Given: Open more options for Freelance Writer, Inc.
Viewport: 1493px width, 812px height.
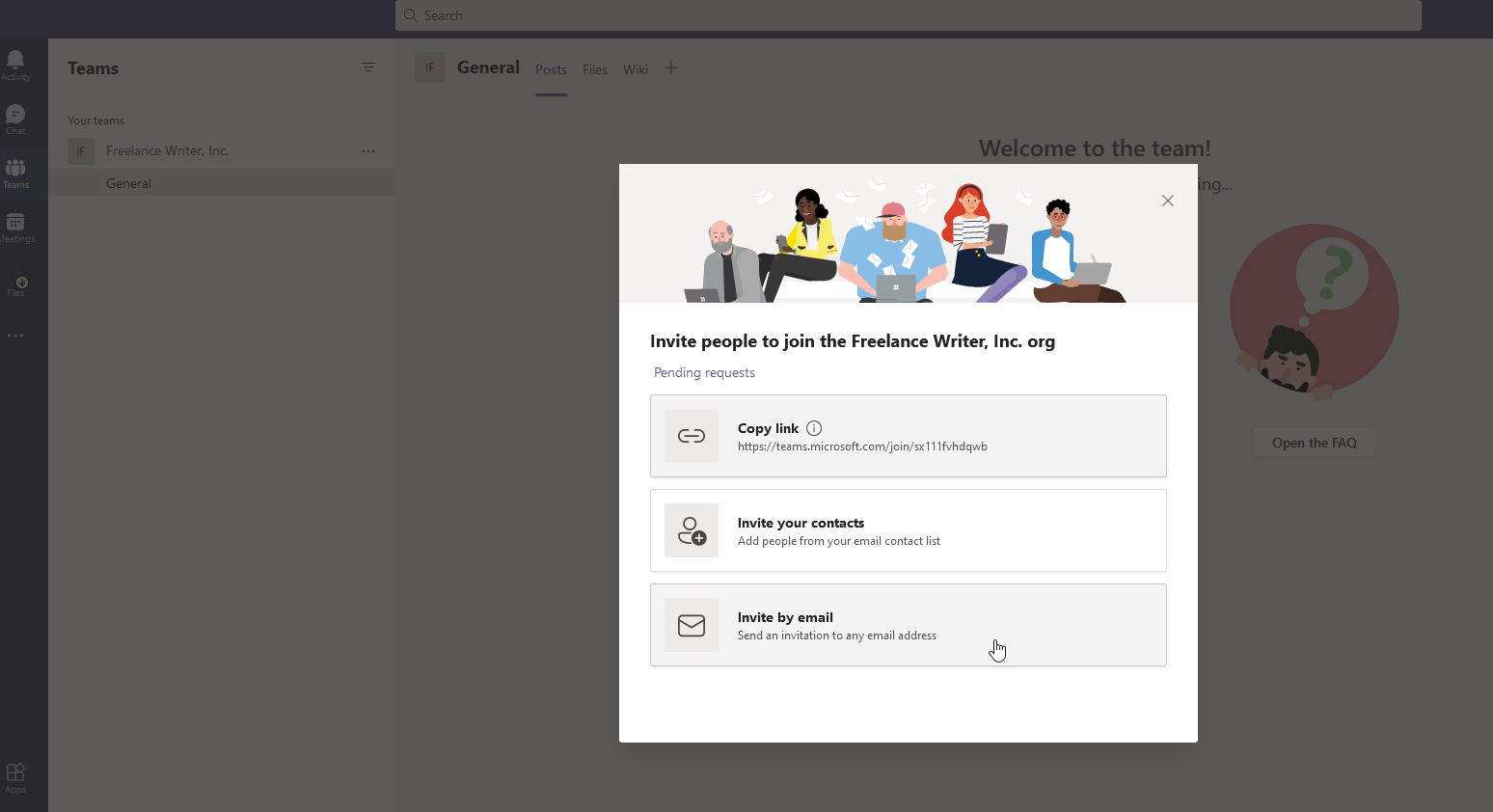Looking at the screenshot, I should 368,151.
